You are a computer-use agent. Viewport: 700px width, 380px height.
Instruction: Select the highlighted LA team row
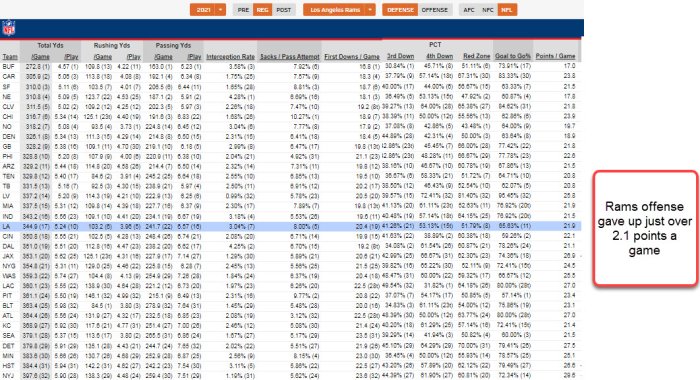pos(290,226)
